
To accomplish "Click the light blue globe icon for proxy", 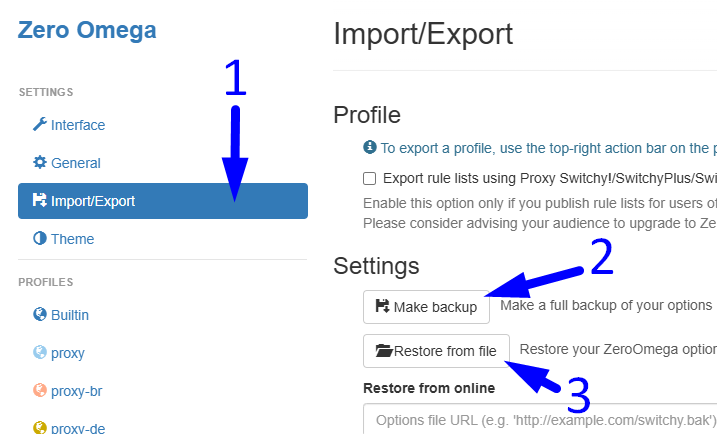I will click(x=40, y=352).
